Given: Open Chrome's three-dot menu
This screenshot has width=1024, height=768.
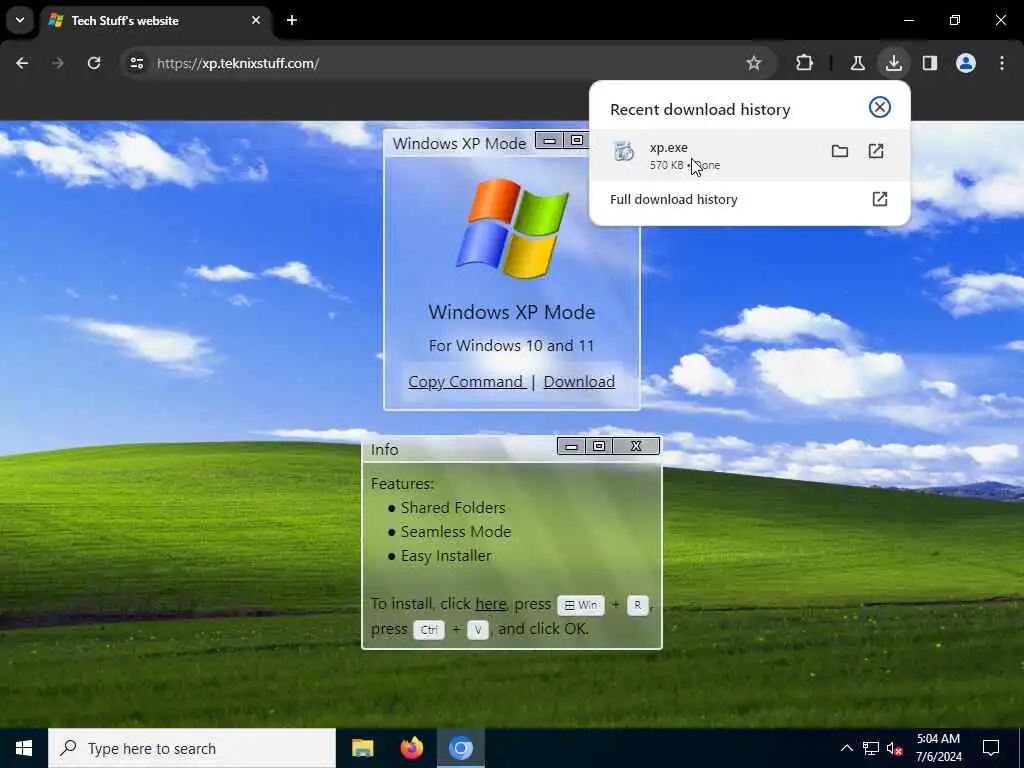Looking at the screenshot, I should pyautogui.click(x=1002, y=63).
